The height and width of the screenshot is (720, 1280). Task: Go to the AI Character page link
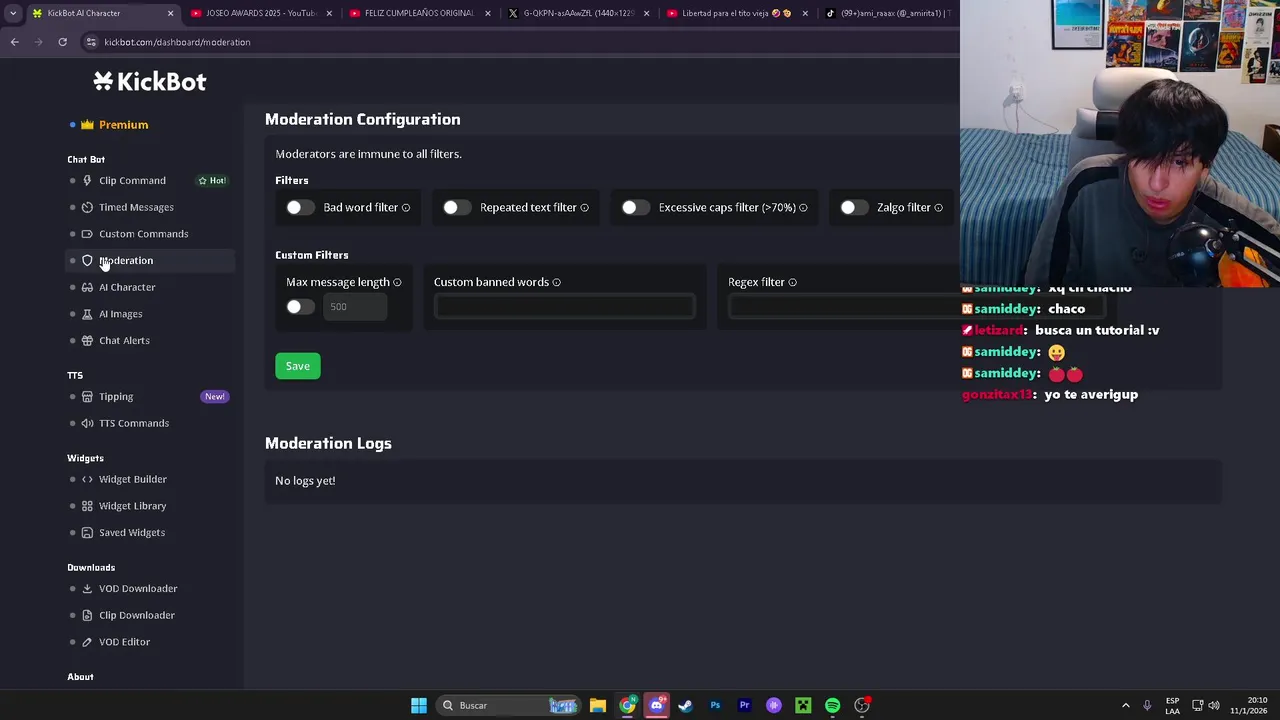[127, 287]
